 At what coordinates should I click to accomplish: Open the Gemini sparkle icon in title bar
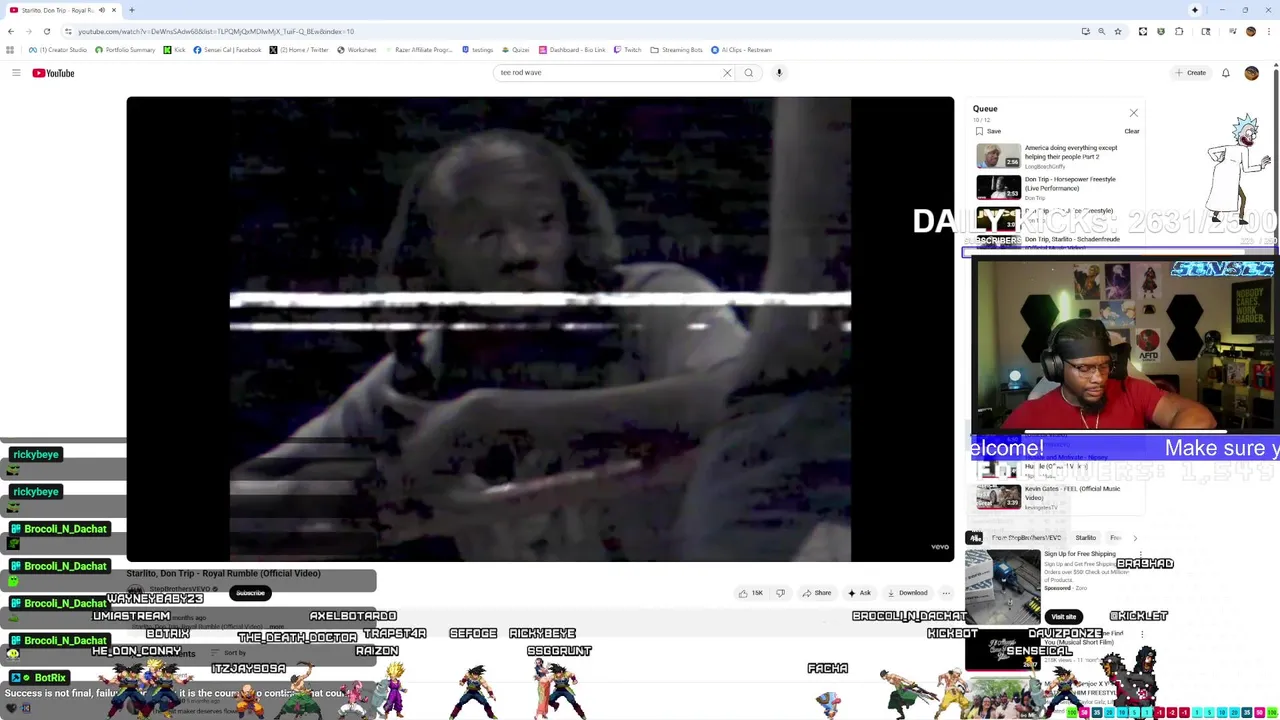1194,10
